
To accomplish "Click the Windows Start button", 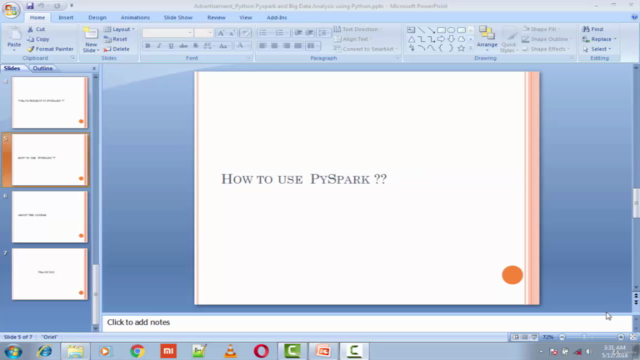I will point(13,351).
